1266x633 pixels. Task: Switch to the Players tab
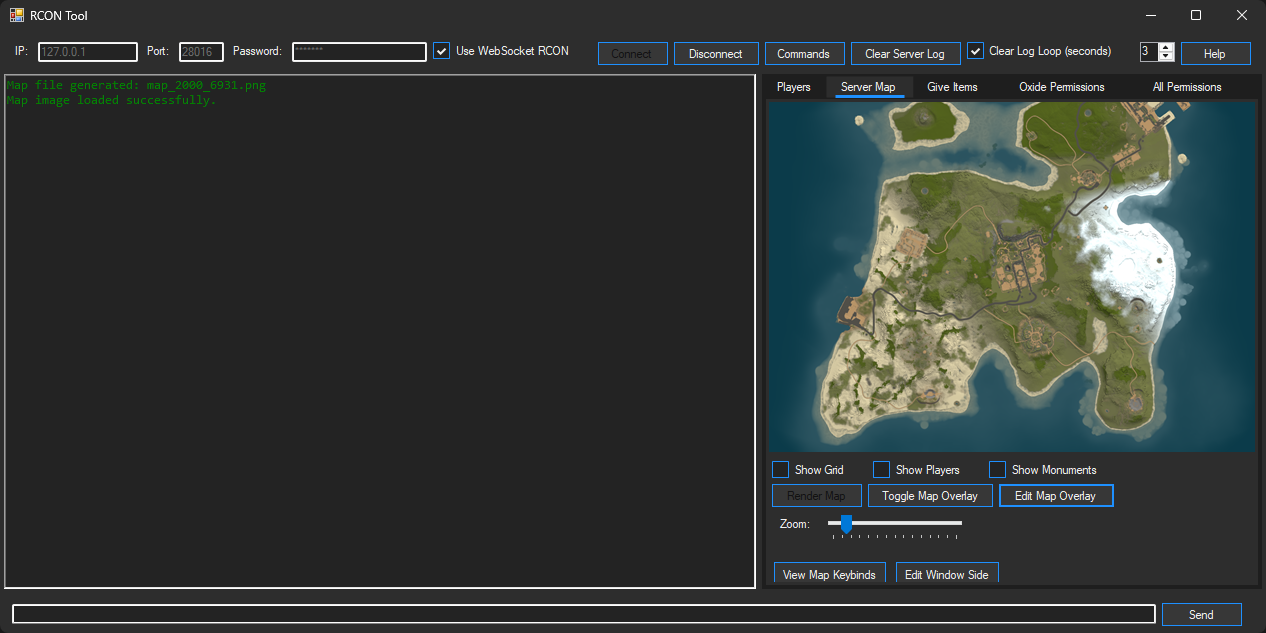793,87
